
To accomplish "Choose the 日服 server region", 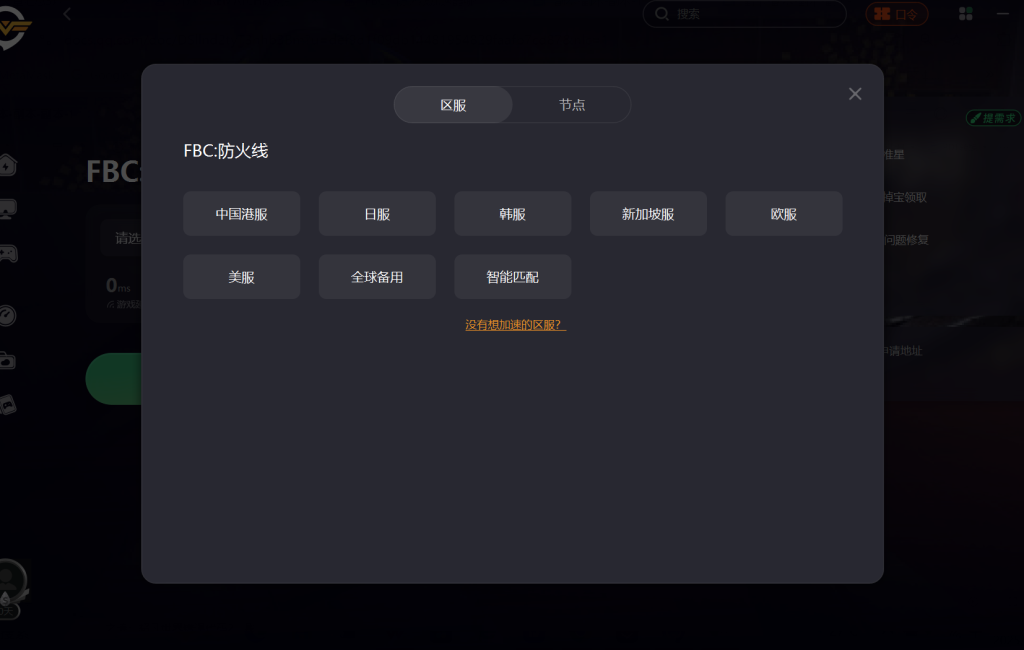I will click(377, 214).
